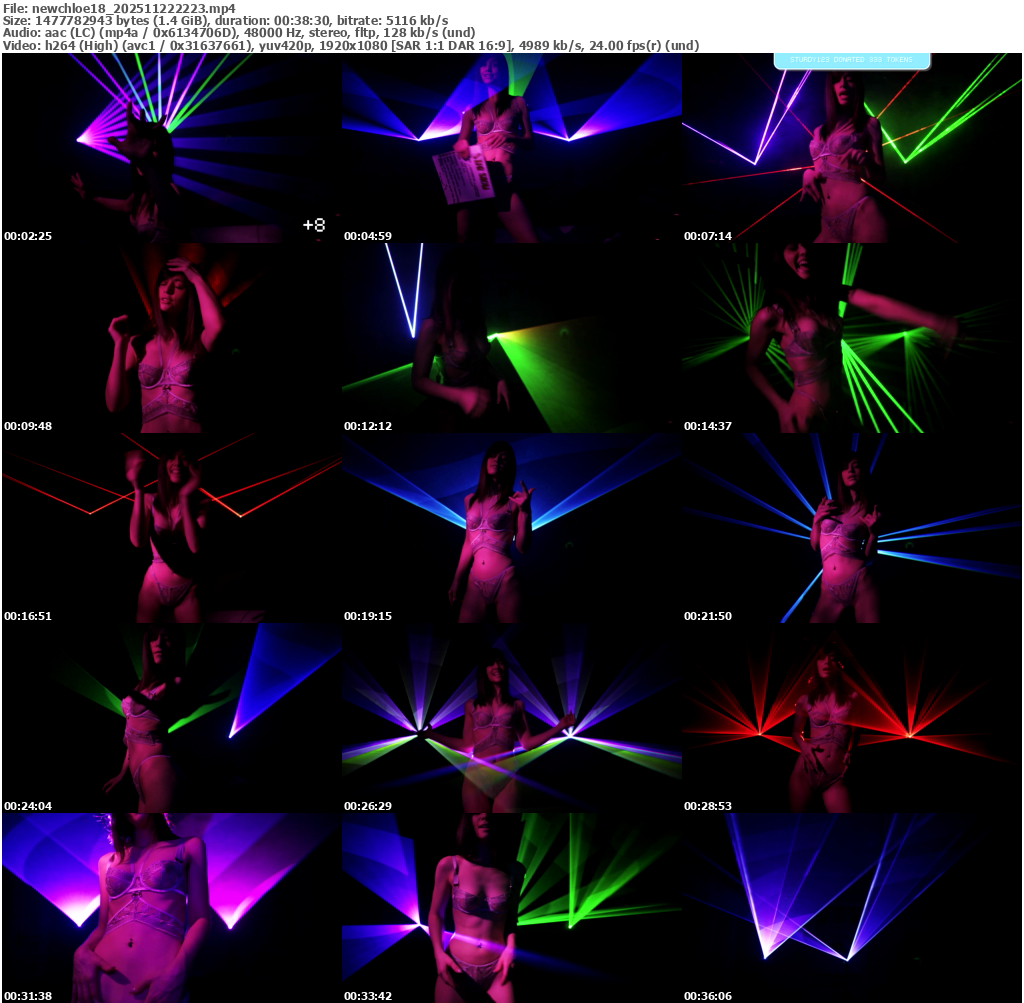Click the Video codec info line
This screenshot has width=1024, height=1003.
pyautogui.click(x=350, y=46)
